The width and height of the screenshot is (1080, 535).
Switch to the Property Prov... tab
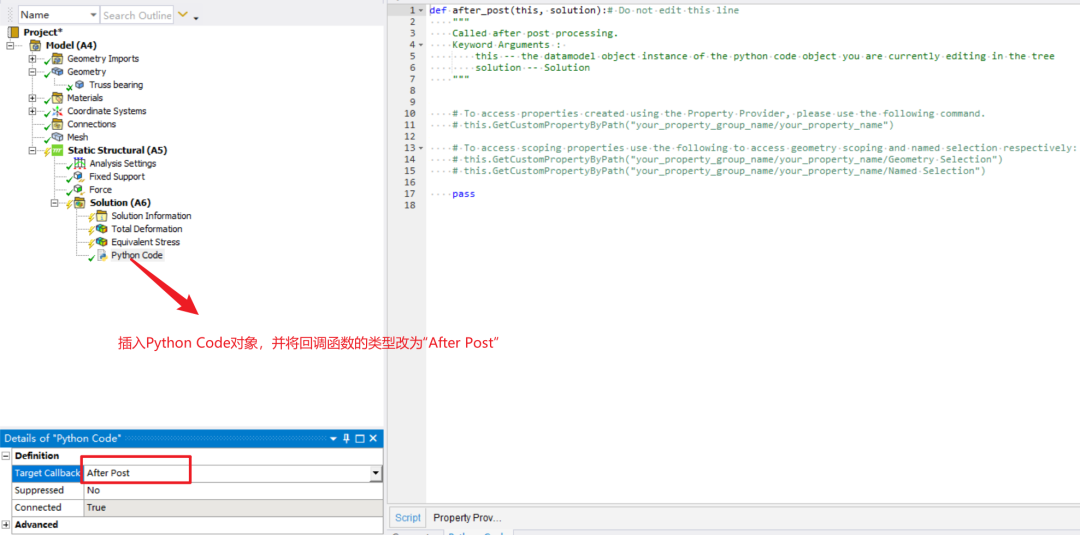pos(467,517)
